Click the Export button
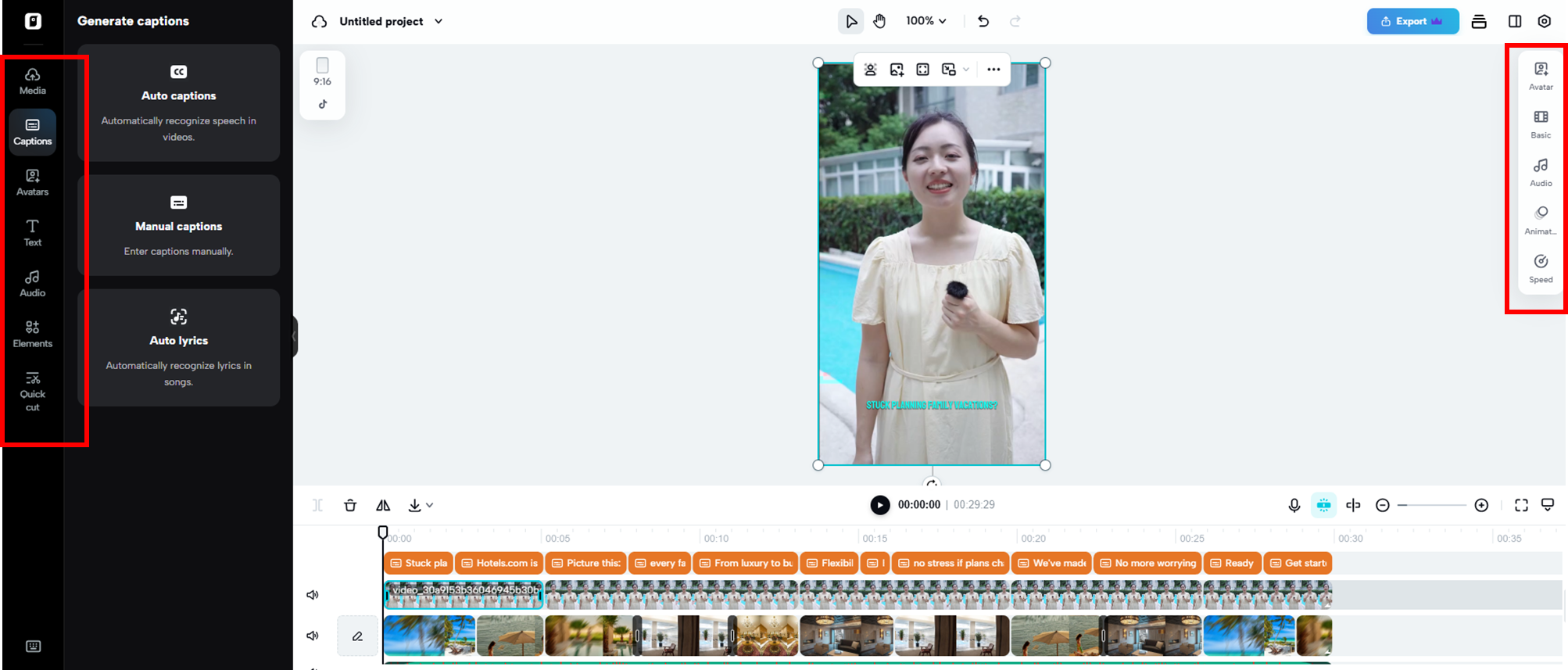Screen dimensions: 1568x670 coord(1412,21)
